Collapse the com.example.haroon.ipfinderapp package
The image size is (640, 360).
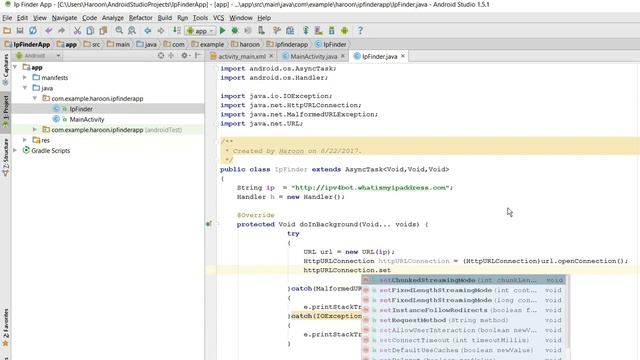point(35,98)
